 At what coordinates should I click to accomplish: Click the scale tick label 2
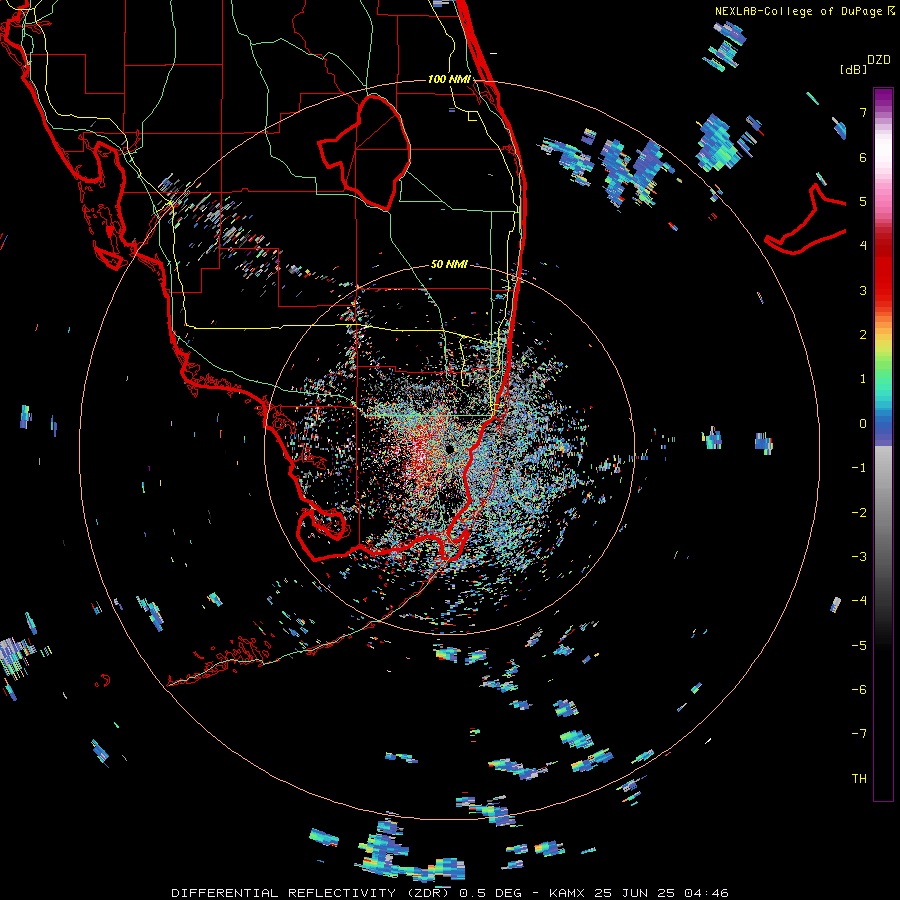863,334
